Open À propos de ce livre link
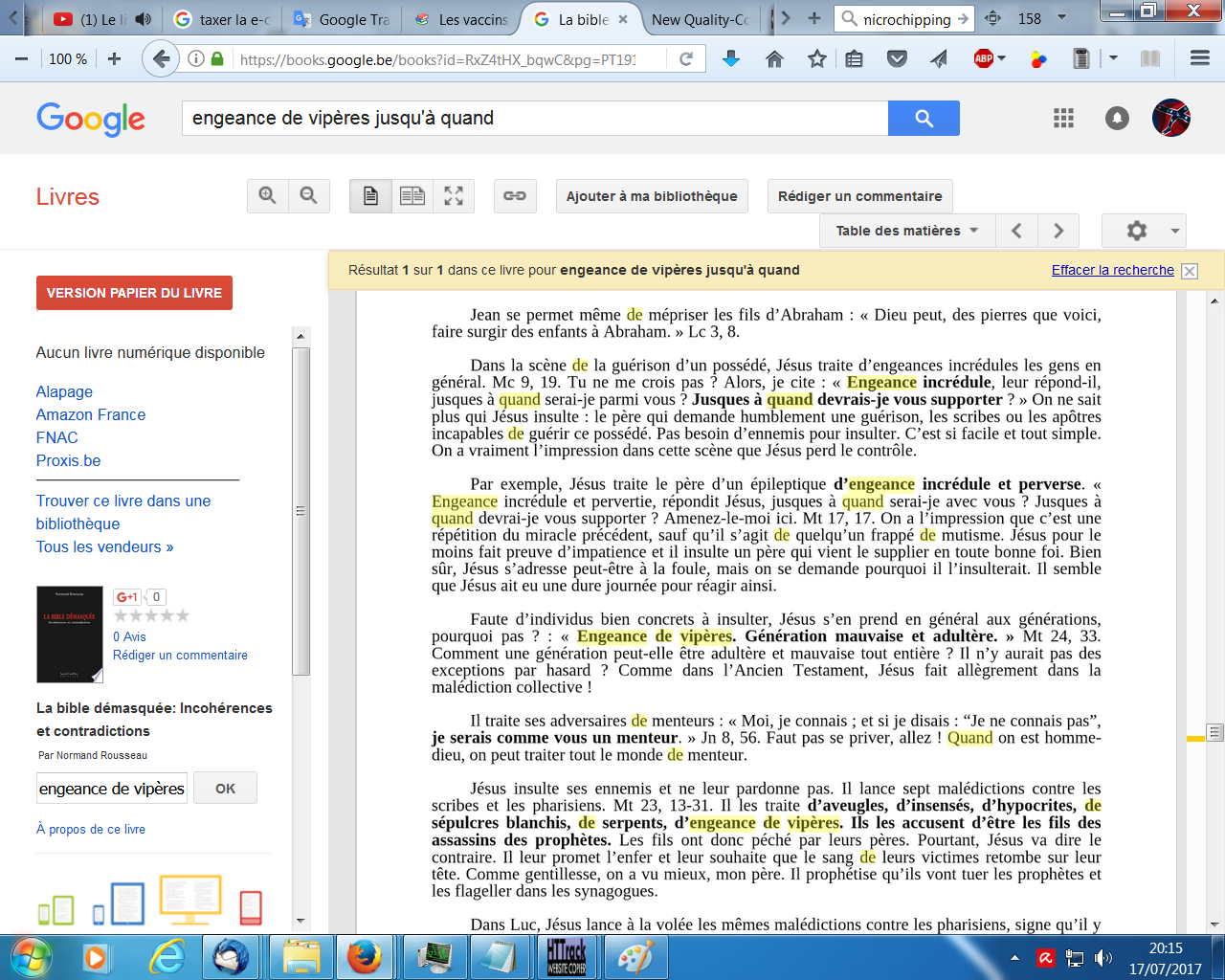The height and width of the screenshot is (980, 1225). click(91, 829)
